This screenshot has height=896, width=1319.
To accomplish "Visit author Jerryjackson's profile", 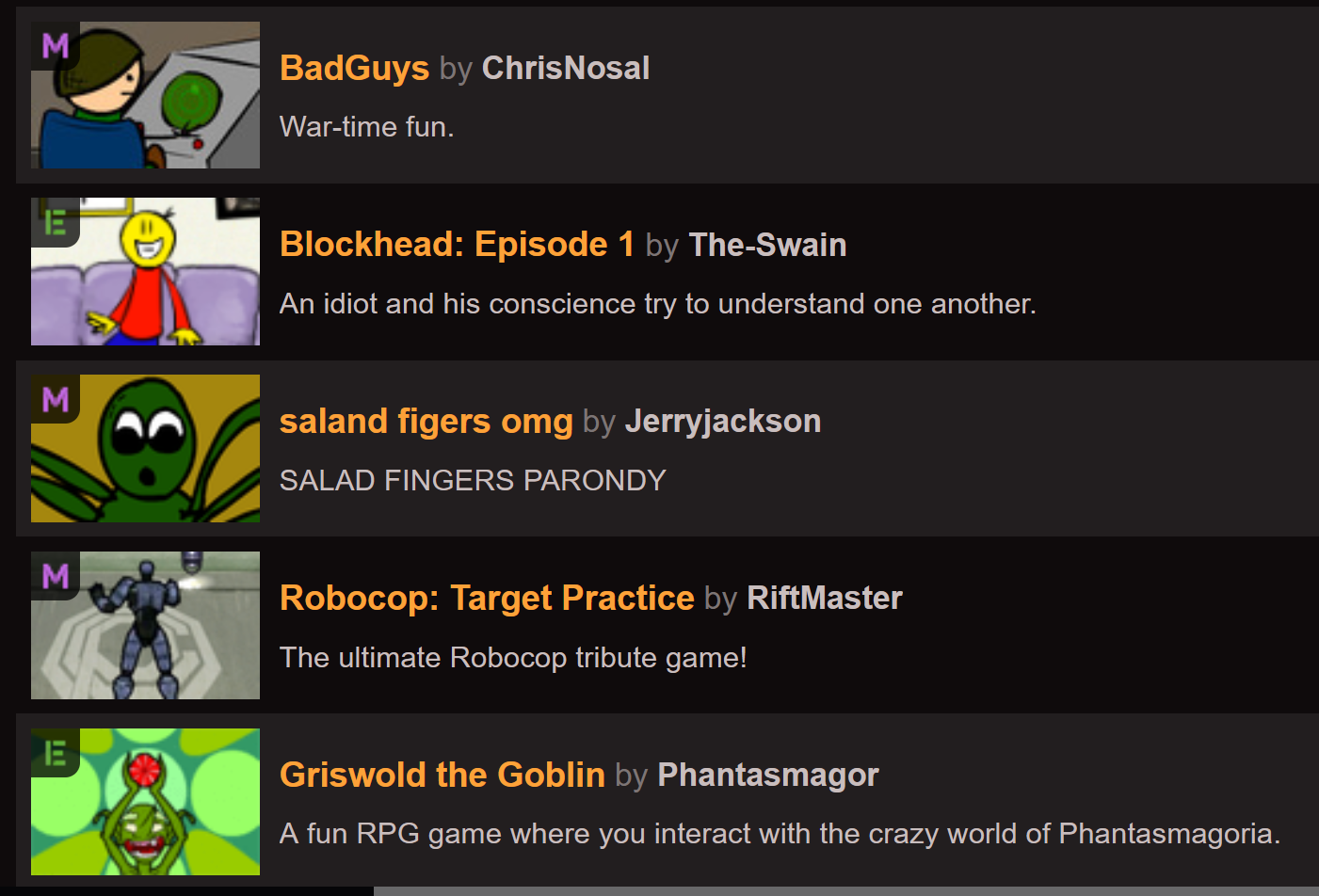I will [723, 422].
